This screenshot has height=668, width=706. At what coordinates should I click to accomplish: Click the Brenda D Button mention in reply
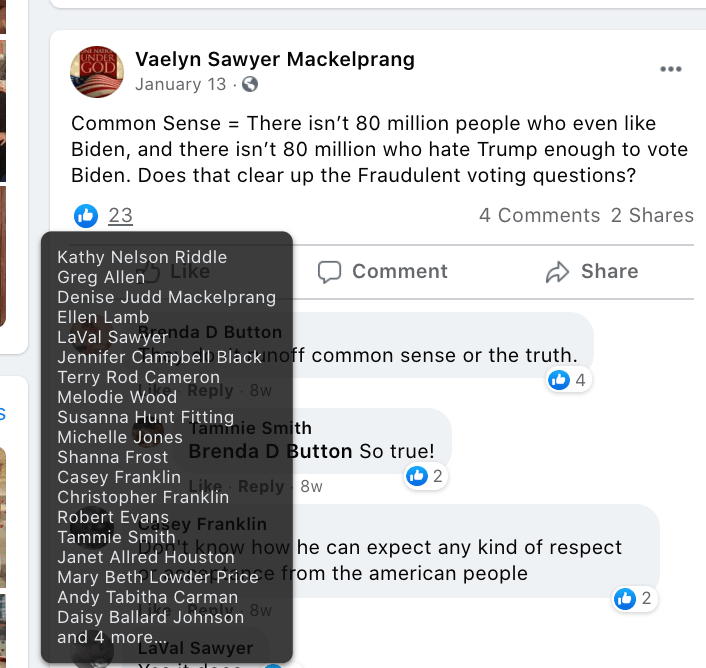(270, 451)
